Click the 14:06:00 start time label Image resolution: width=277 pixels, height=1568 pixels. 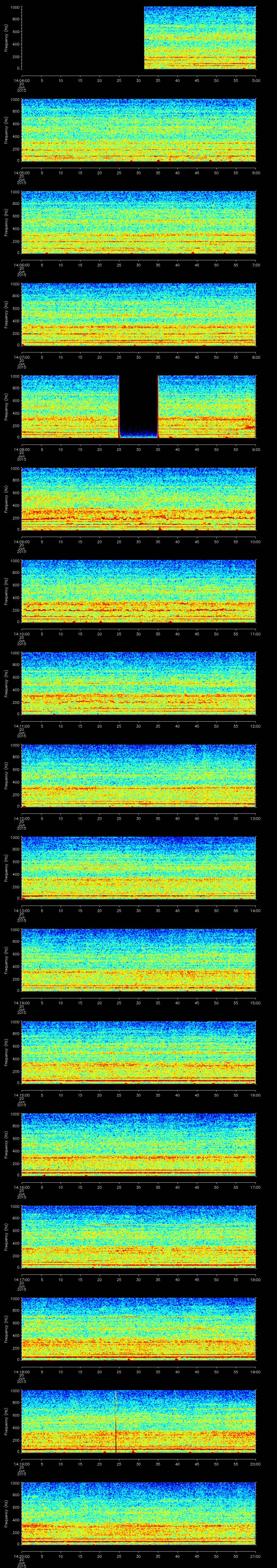pos(22,265)
